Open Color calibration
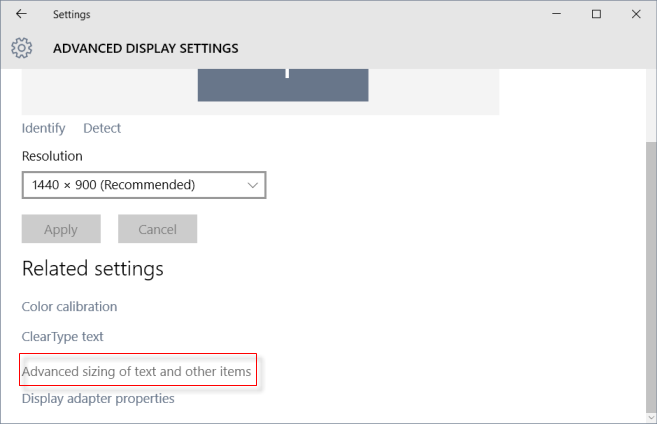657x424 pixels. click(x=69, y=306)
